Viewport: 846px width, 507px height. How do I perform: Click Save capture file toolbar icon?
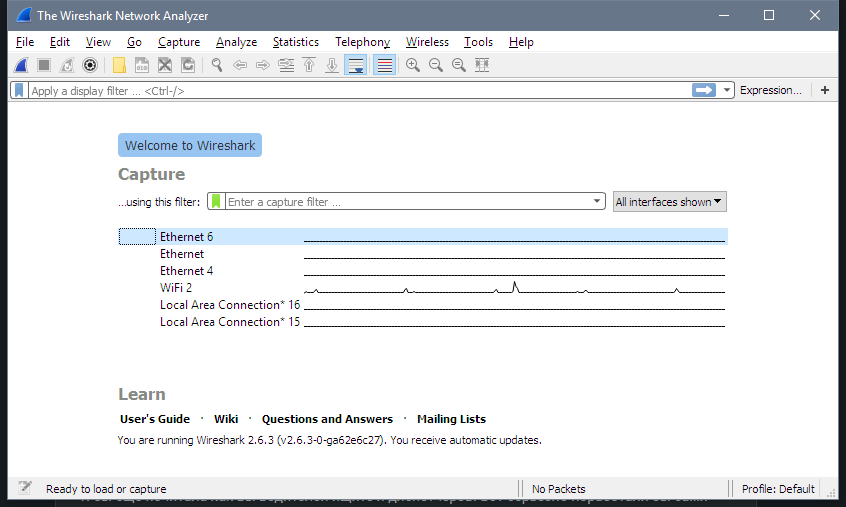(141, 65)
